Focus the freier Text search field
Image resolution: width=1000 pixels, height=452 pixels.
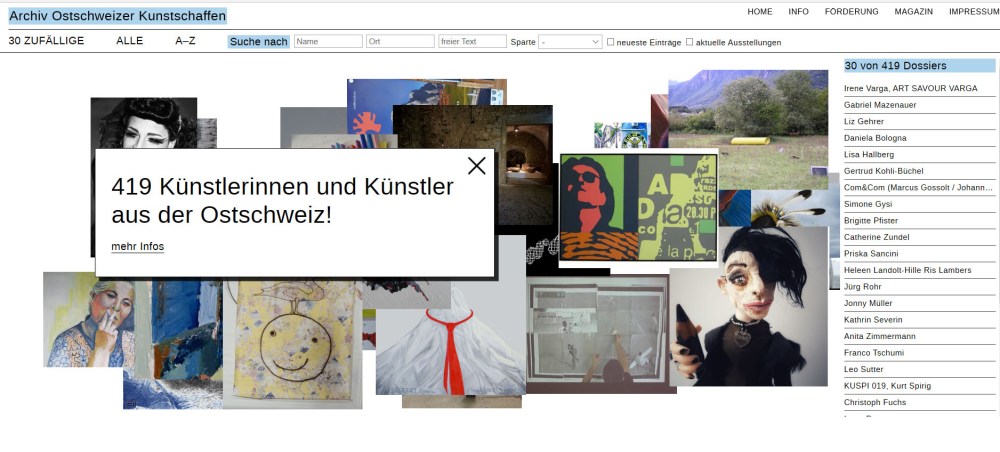pos(472,41)
